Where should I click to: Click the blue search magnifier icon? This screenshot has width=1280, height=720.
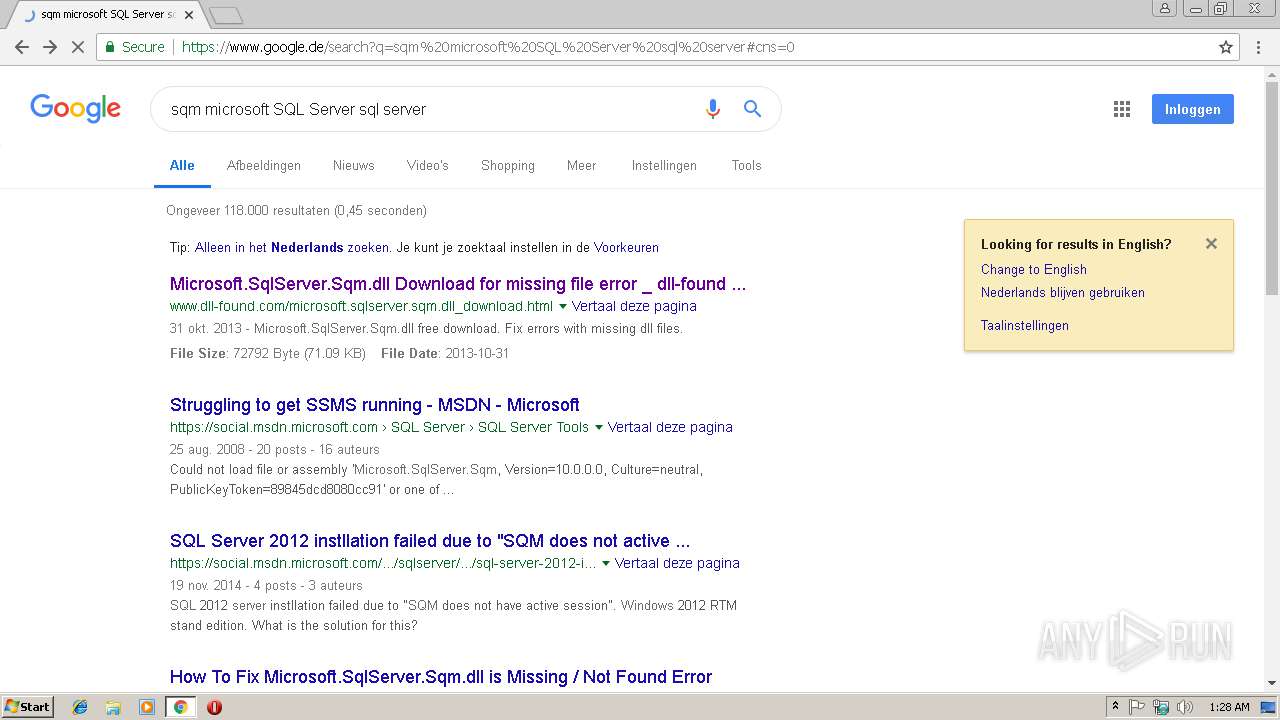pos(753,109)
